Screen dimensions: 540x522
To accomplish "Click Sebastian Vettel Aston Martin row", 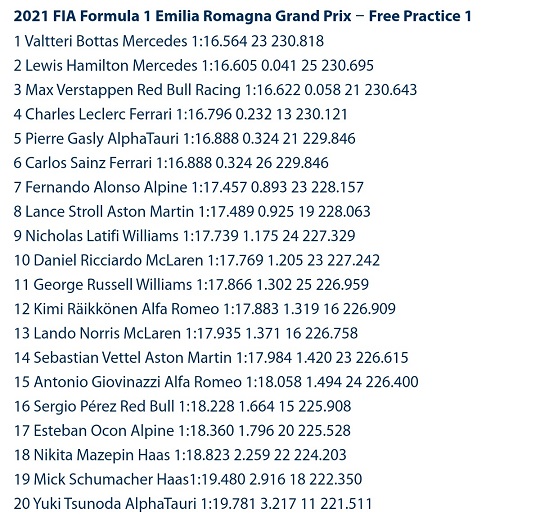I will coord(211,358).
